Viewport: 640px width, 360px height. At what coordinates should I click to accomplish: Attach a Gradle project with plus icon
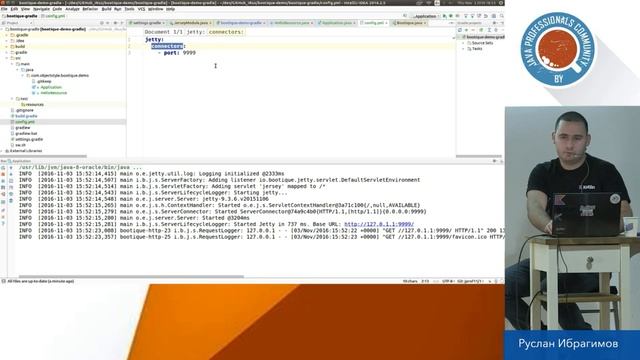[467, 30]
